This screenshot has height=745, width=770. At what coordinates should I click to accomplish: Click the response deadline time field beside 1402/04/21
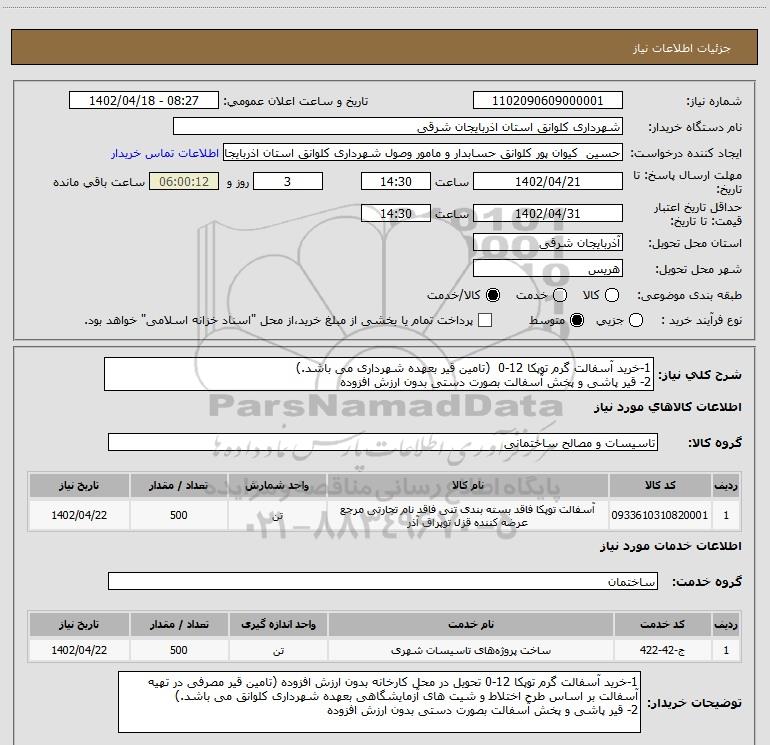click(x=396, y=181)
